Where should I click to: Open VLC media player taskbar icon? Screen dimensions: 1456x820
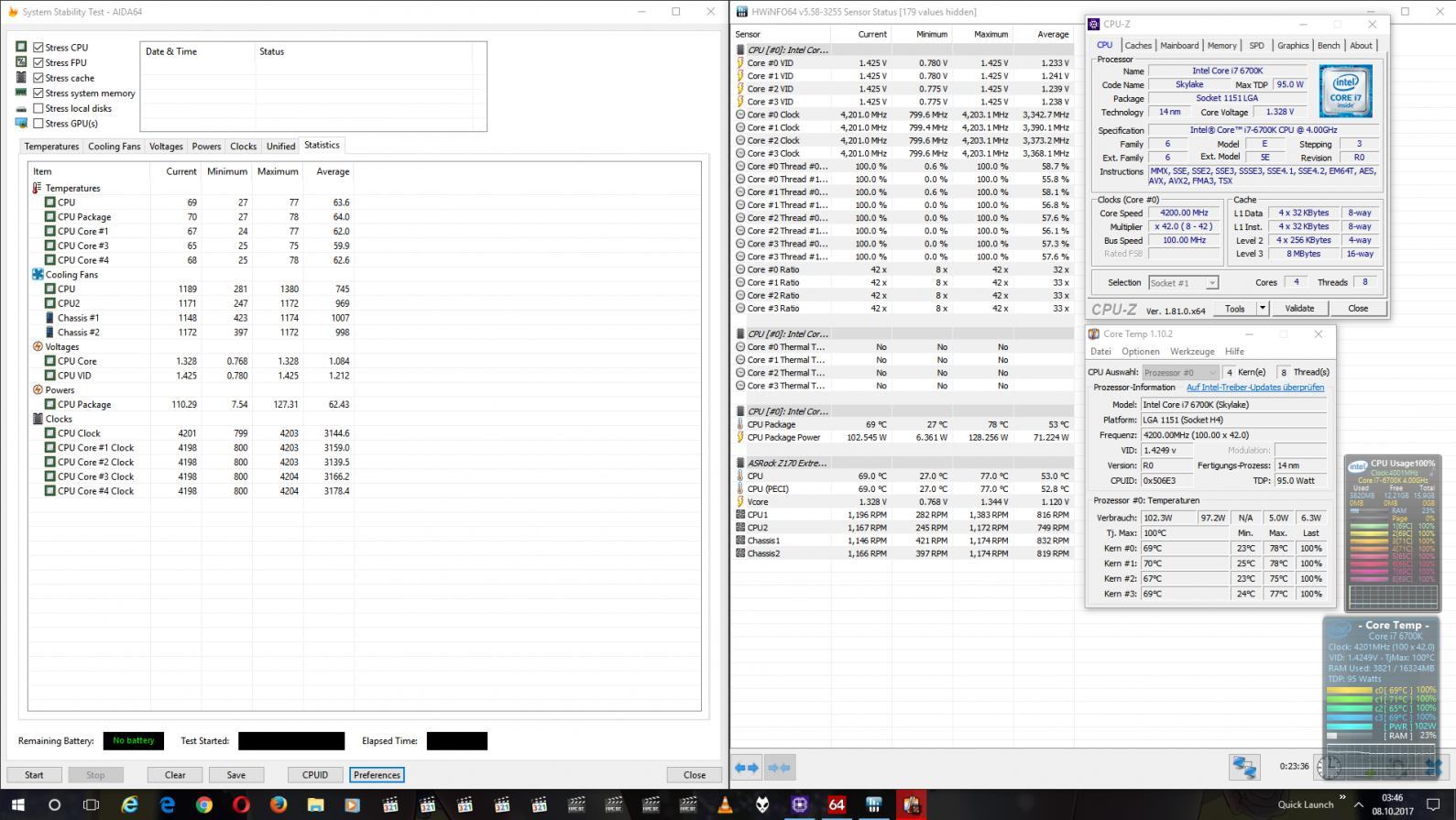point(725,805)
